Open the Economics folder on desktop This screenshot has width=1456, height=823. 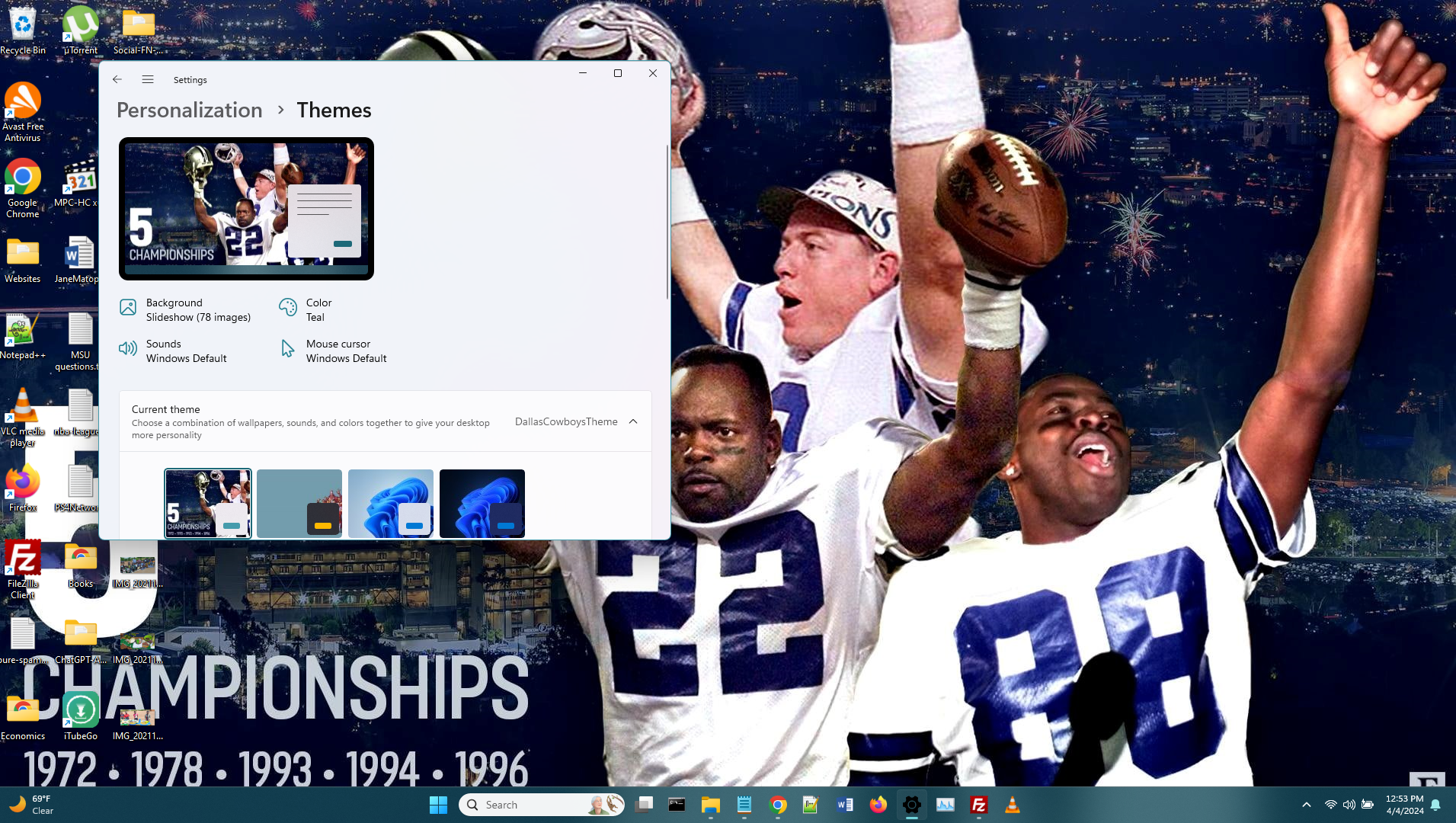coord(23,716)
